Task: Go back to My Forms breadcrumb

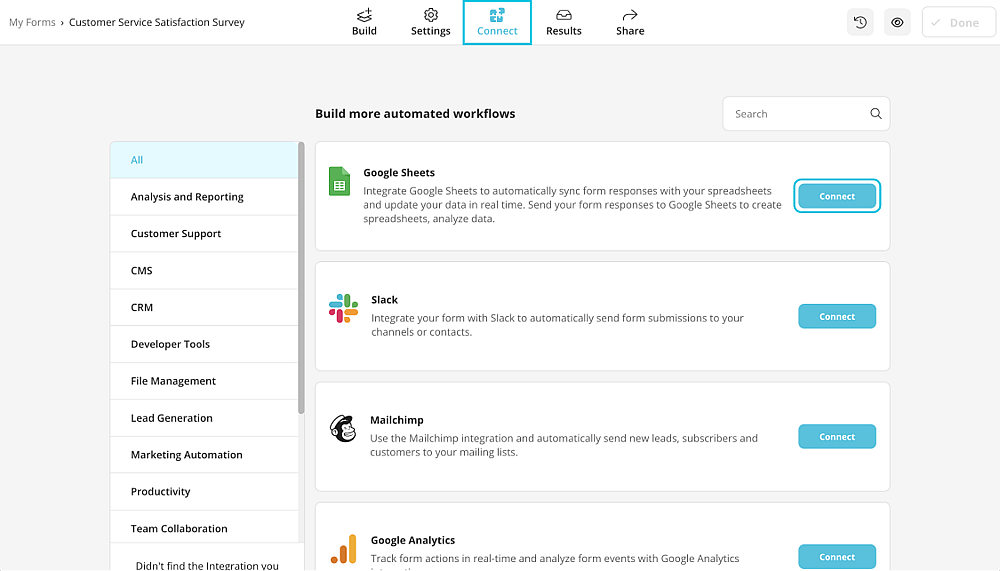Action: [x=32, y=22]
